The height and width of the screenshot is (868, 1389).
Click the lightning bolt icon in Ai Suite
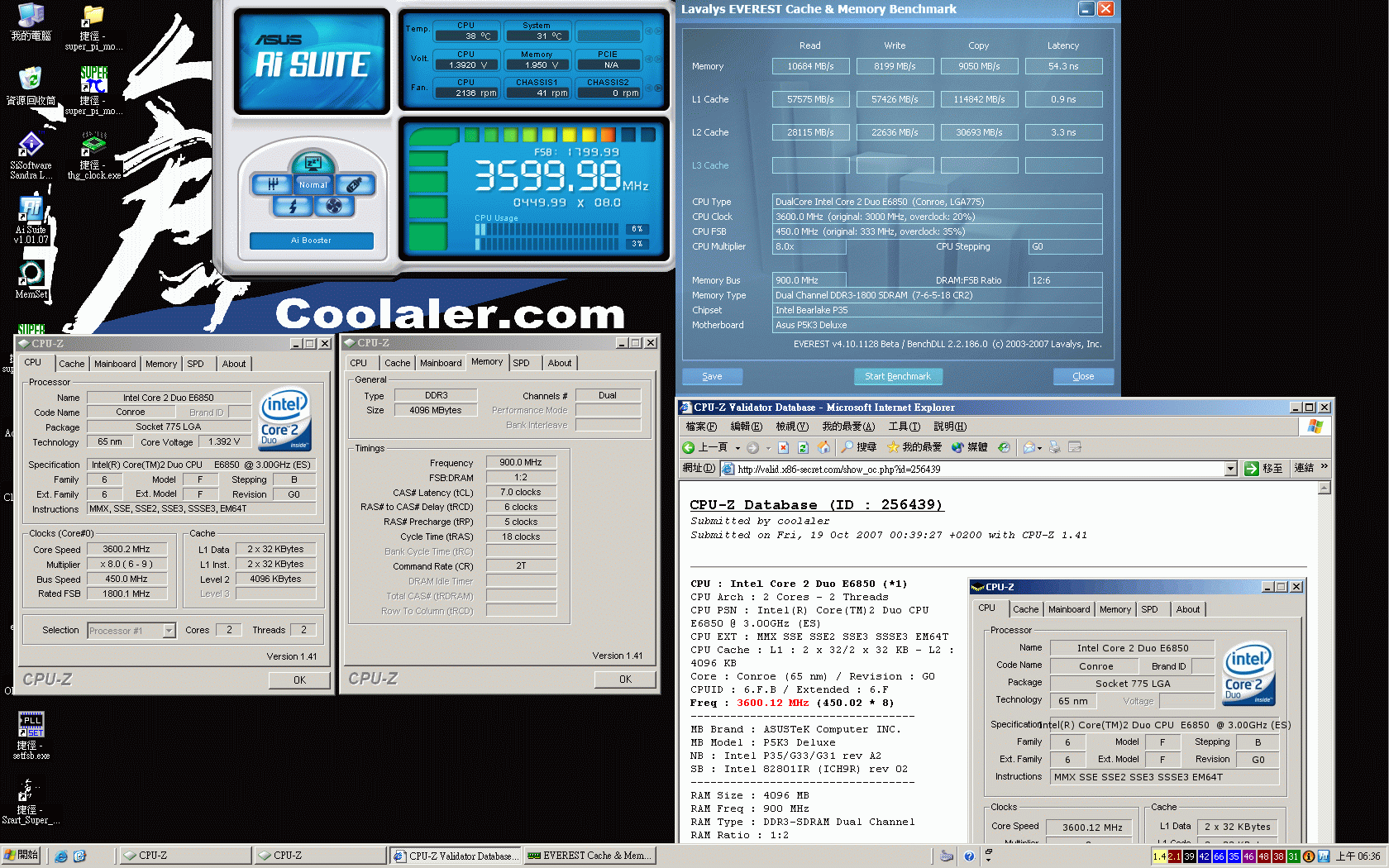pyautogui.click(x=292, y=206)
